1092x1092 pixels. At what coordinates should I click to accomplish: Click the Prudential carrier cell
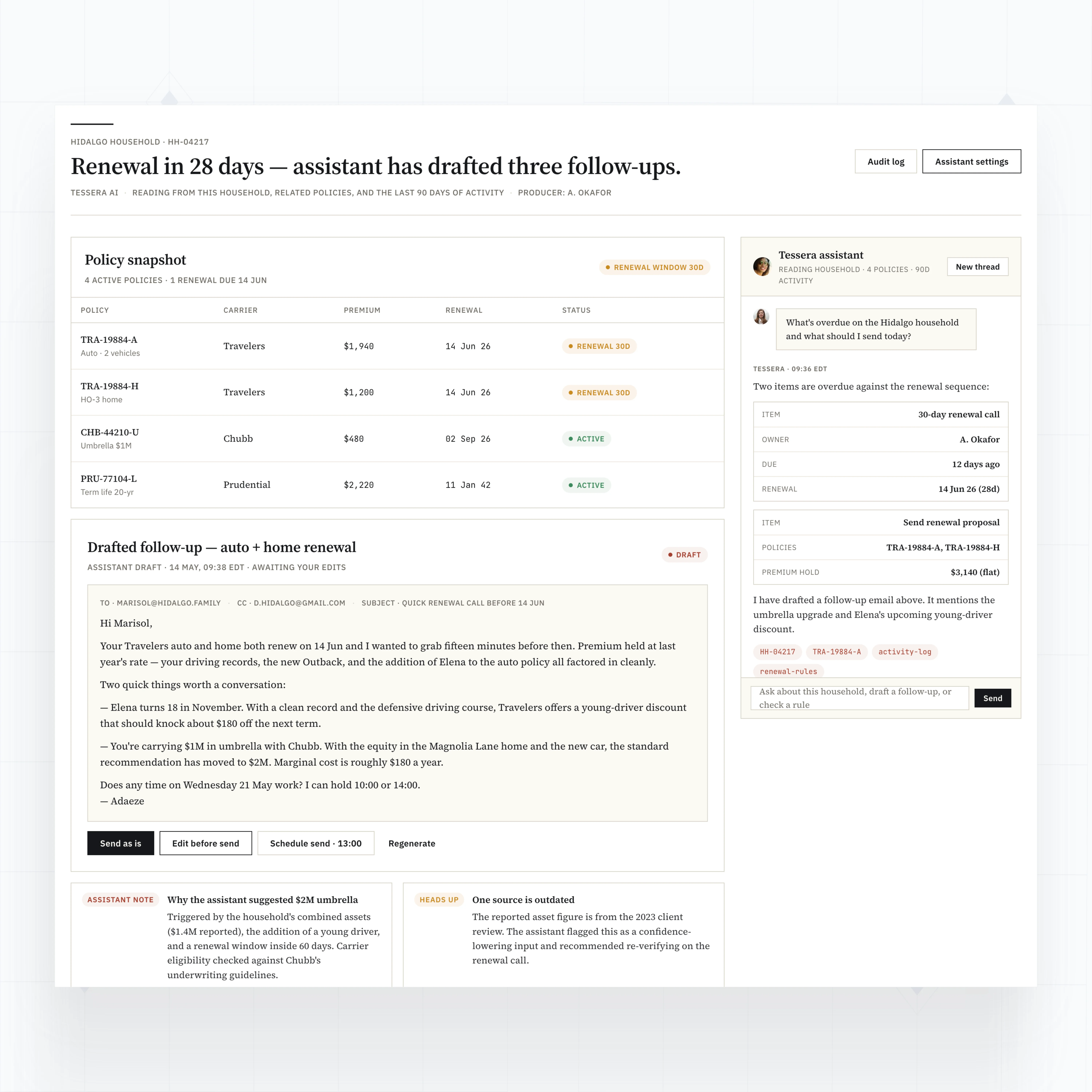(x=247, y=485)
